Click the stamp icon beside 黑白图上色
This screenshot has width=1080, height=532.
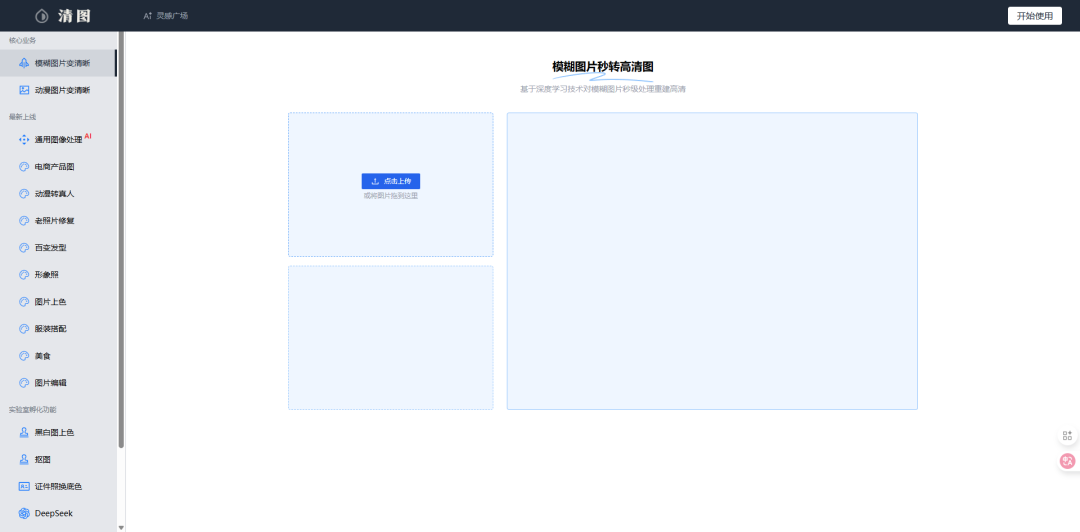click(24, 432)
